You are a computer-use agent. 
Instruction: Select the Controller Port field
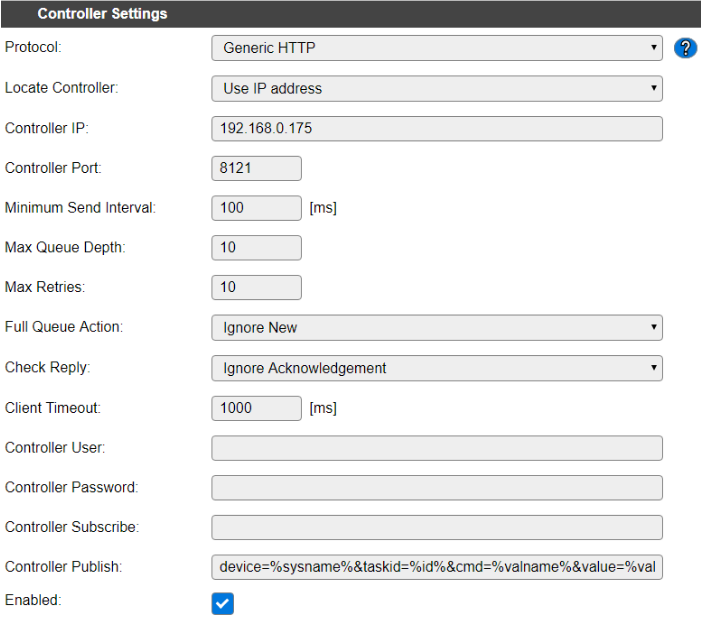coord(256,168)
